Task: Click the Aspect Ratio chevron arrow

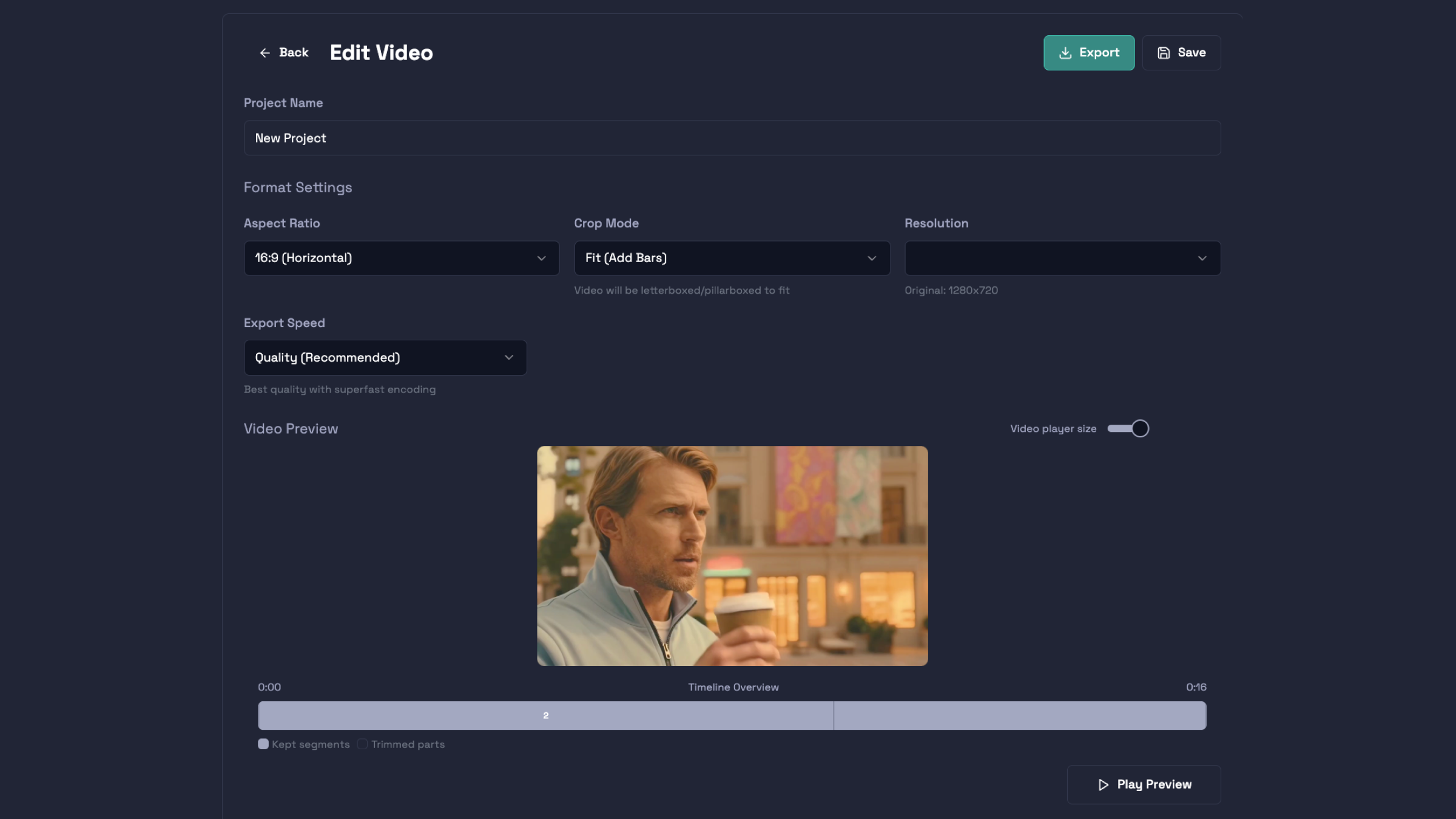Action: 541,258
